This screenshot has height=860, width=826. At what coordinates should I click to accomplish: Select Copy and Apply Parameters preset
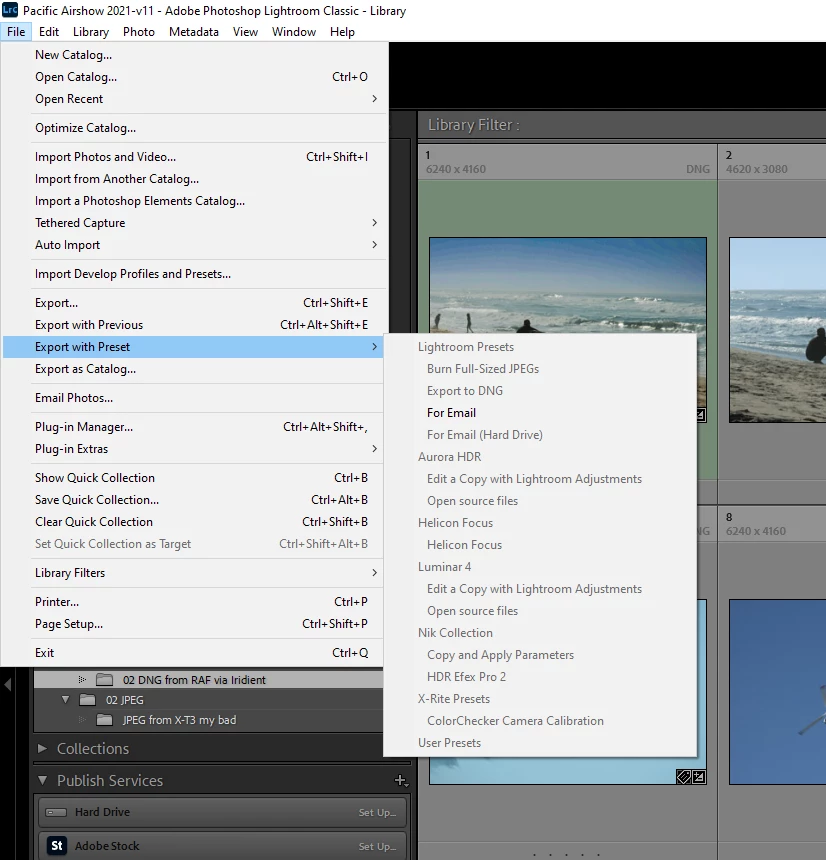pyautogui.click(x=540, y=654)
